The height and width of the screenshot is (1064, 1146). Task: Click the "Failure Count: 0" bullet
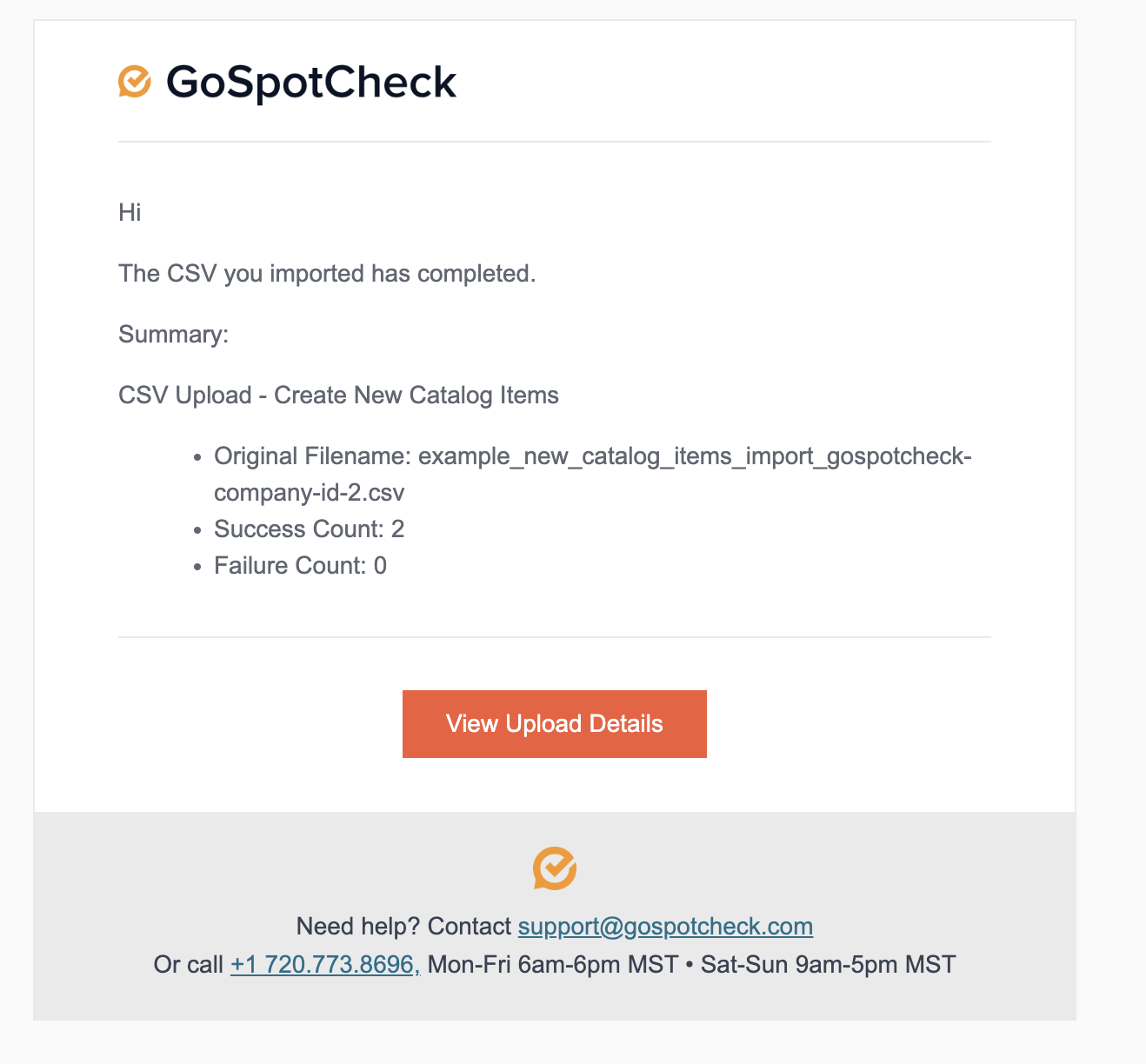point(301,566)
